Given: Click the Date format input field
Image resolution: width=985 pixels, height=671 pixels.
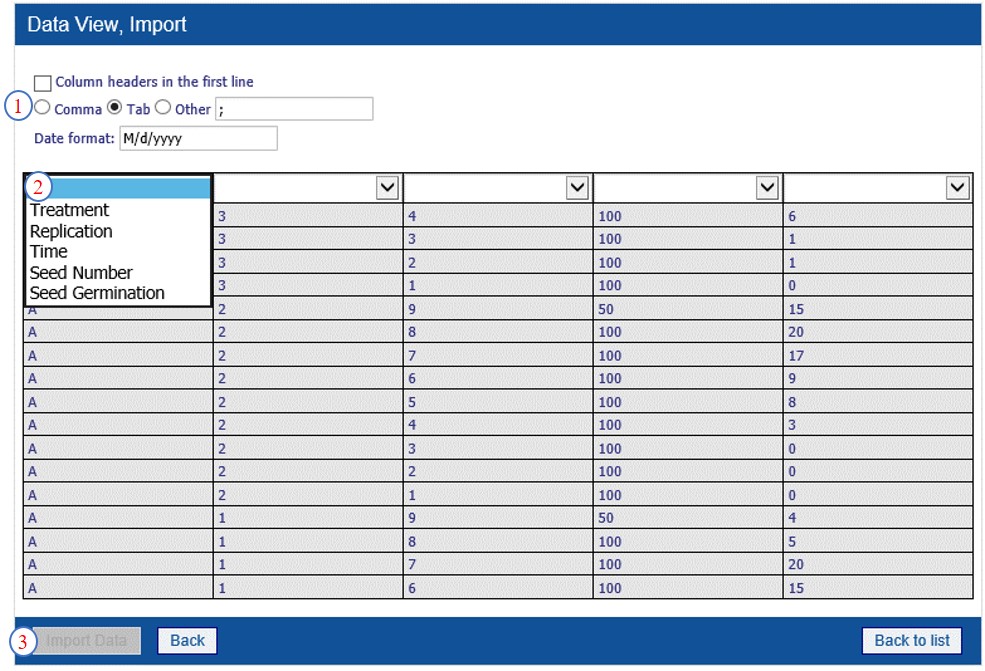Looking at the screenshot, I should 197,138.
